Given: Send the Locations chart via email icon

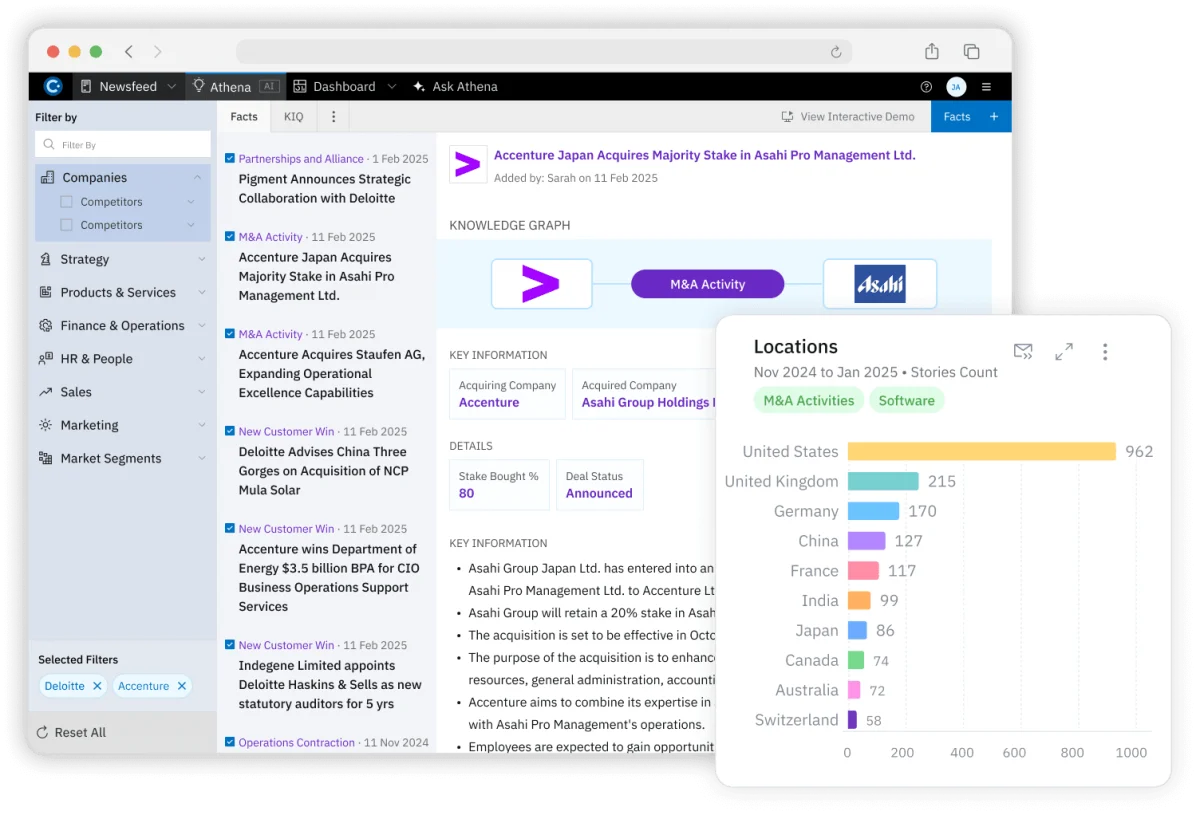Looking at the screenshot, I should [x=1023, y=351].
